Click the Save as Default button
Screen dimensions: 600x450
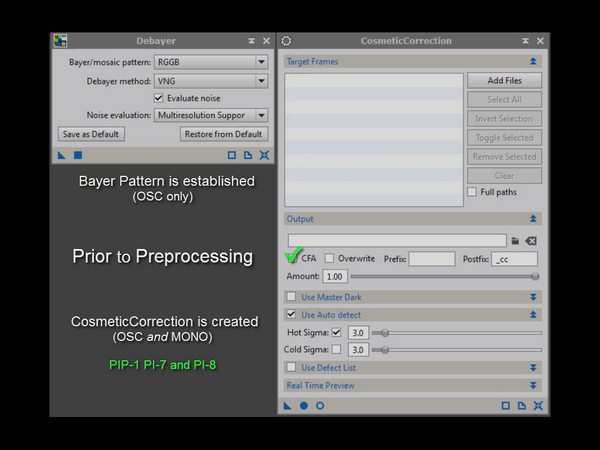point(91,134)
